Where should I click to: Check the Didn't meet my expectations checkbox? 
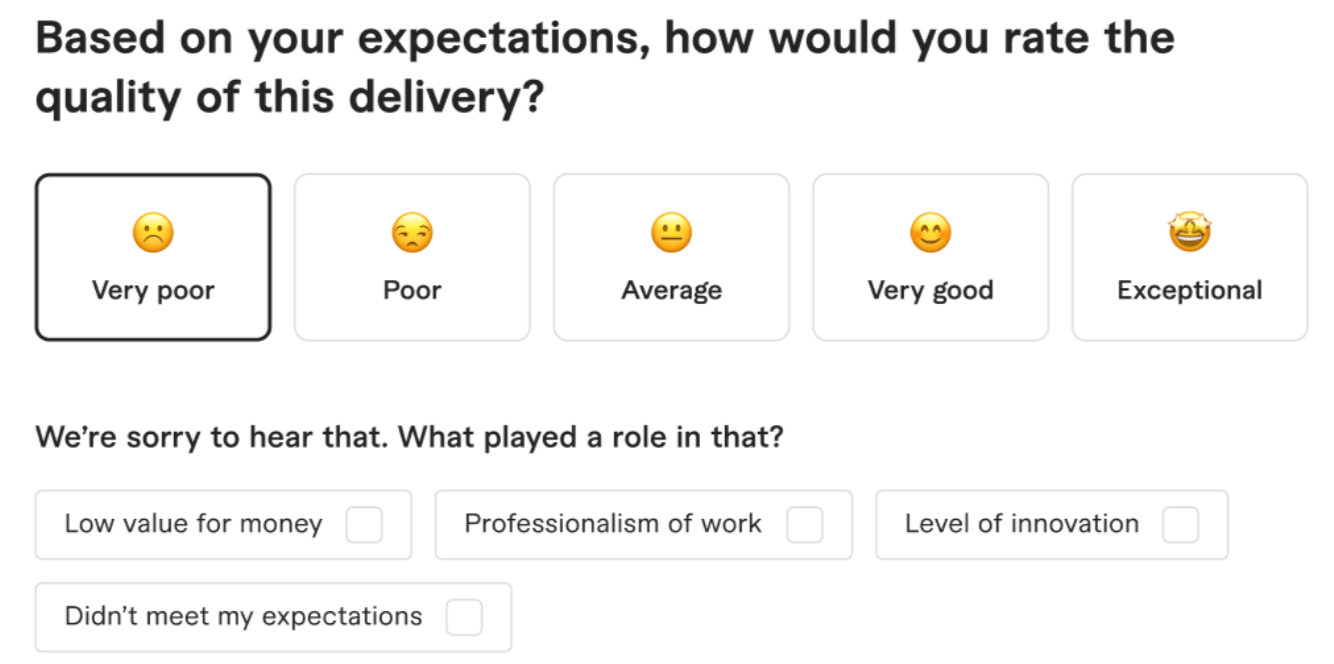click(464, 617)
